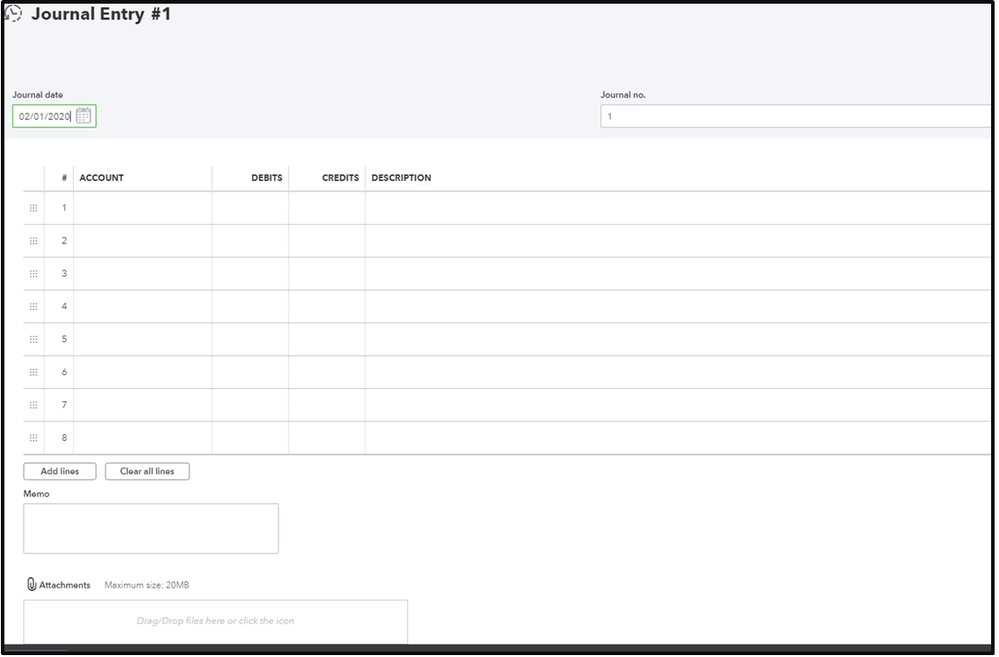The image size is (999, 657).
Task: Click the Attachments label
Action: pos(65,585)
